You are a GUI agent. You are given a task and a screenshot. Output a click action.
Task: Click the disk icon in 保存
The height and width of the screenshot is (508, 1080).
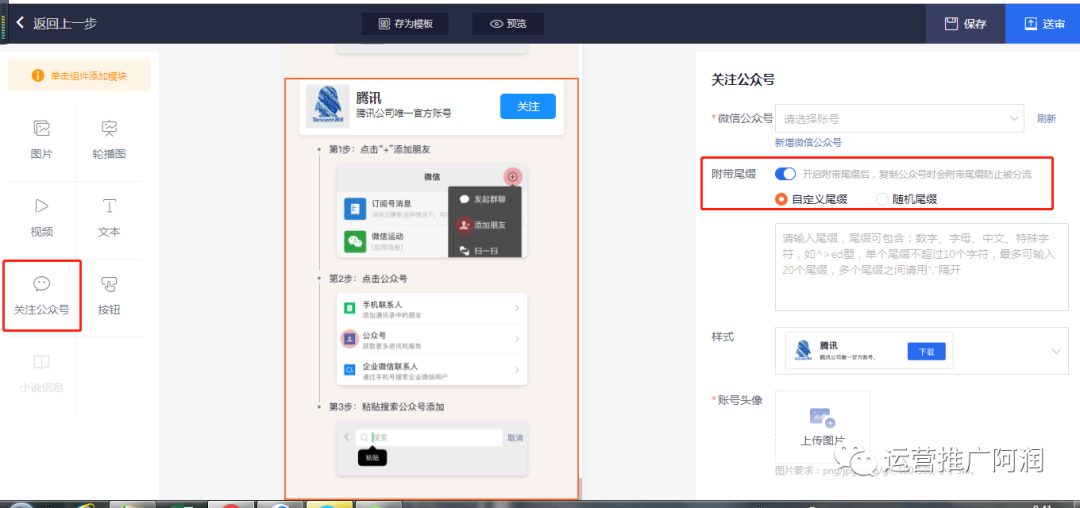pos(951,23)
